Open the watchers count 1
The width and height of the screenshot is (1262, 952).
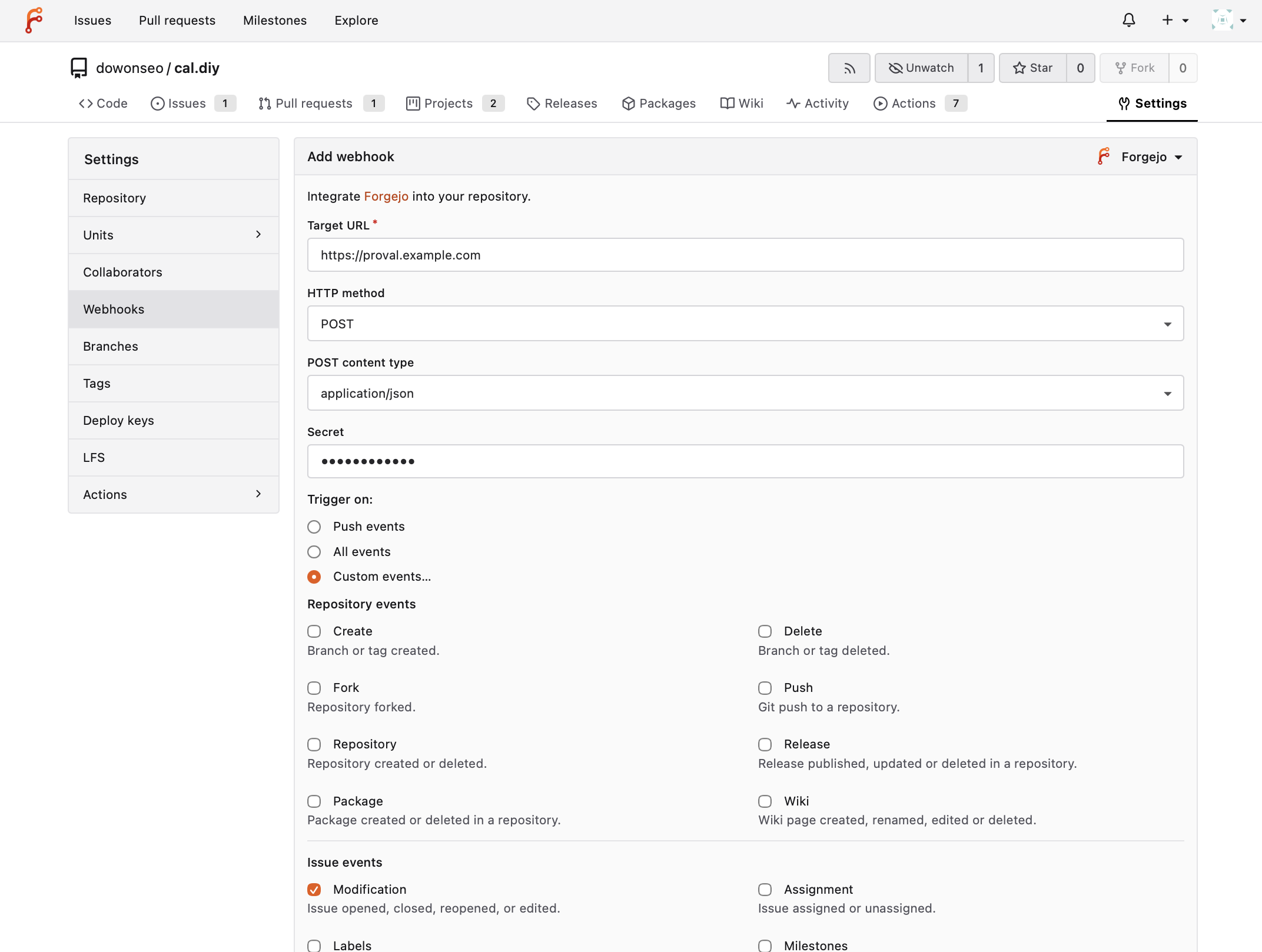[981, 68]
